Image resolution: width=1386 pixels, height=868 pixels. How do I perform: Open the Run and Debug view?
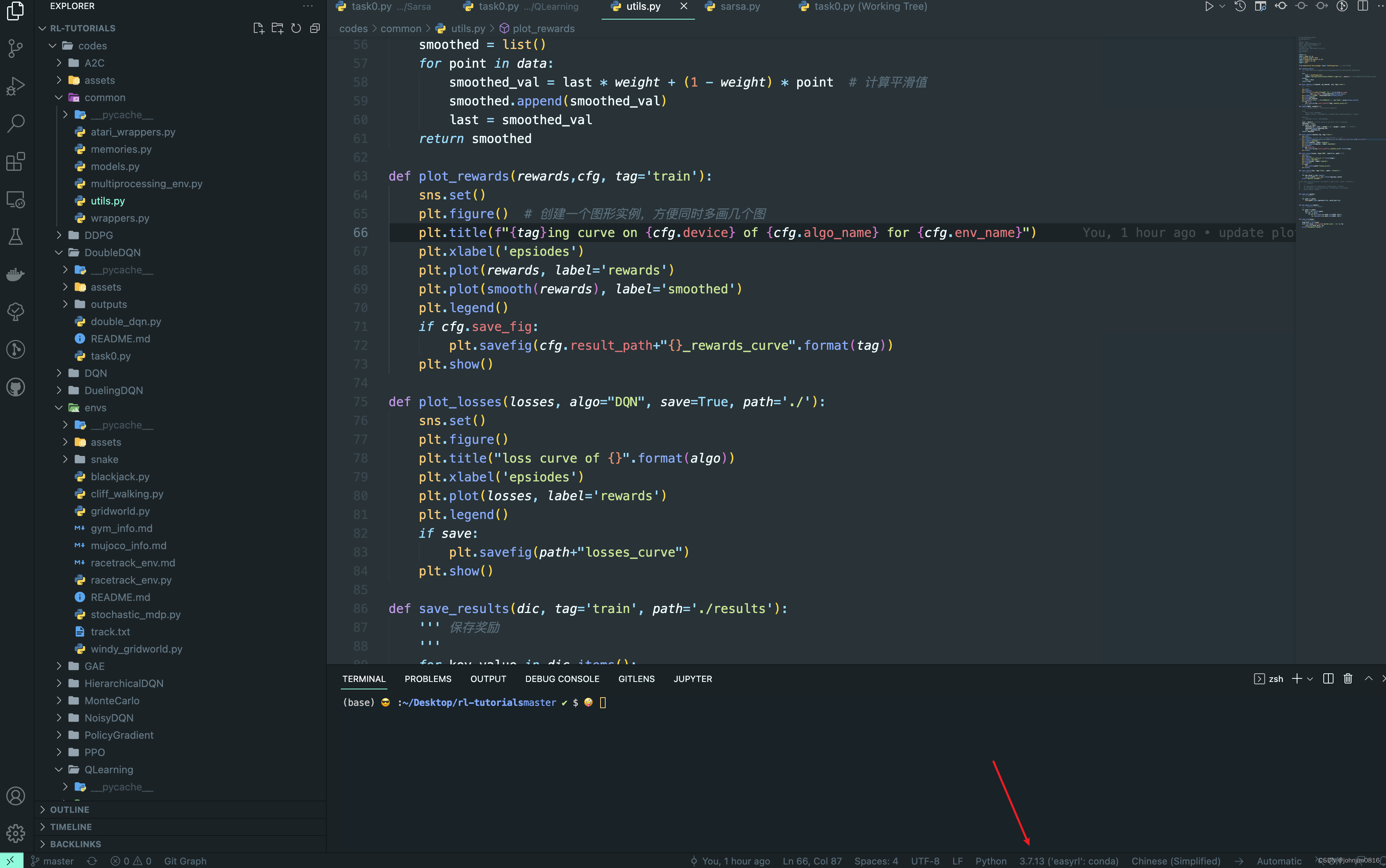click(16, 86)
